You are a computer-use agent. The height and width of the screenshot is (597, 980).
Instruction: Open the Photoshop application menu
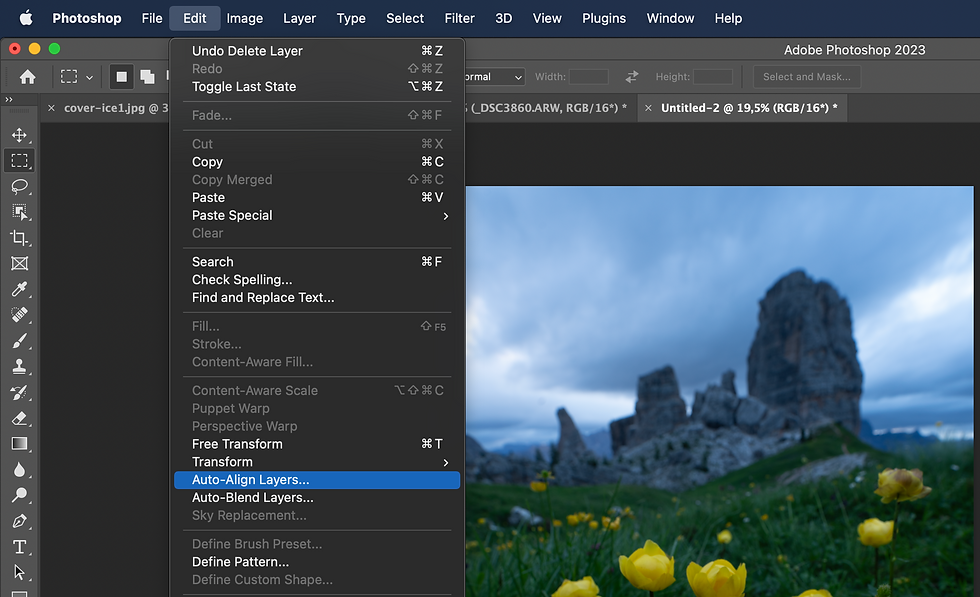click(87, 18)
